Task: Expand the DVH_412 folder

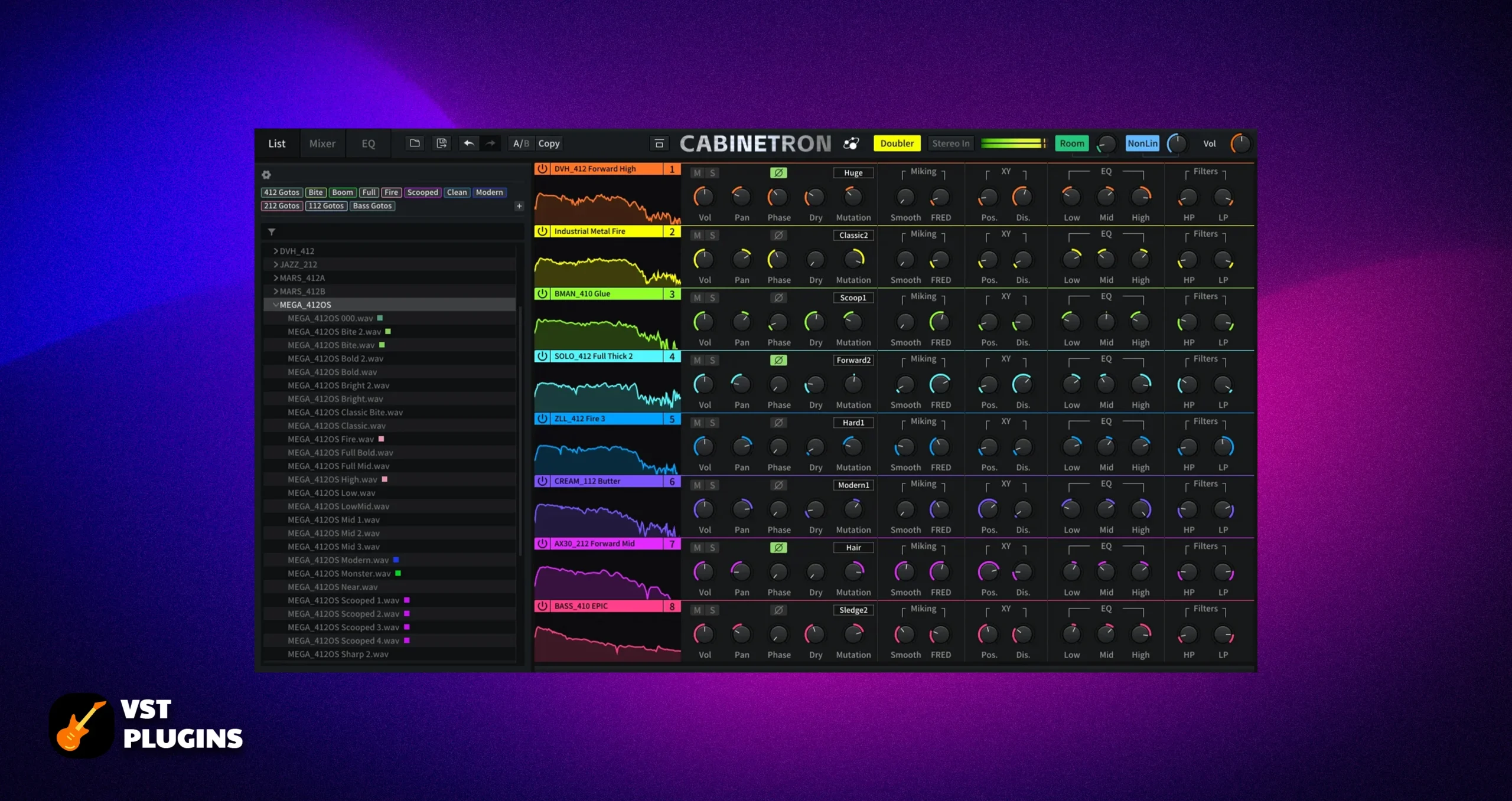Action: pos(276,251)
